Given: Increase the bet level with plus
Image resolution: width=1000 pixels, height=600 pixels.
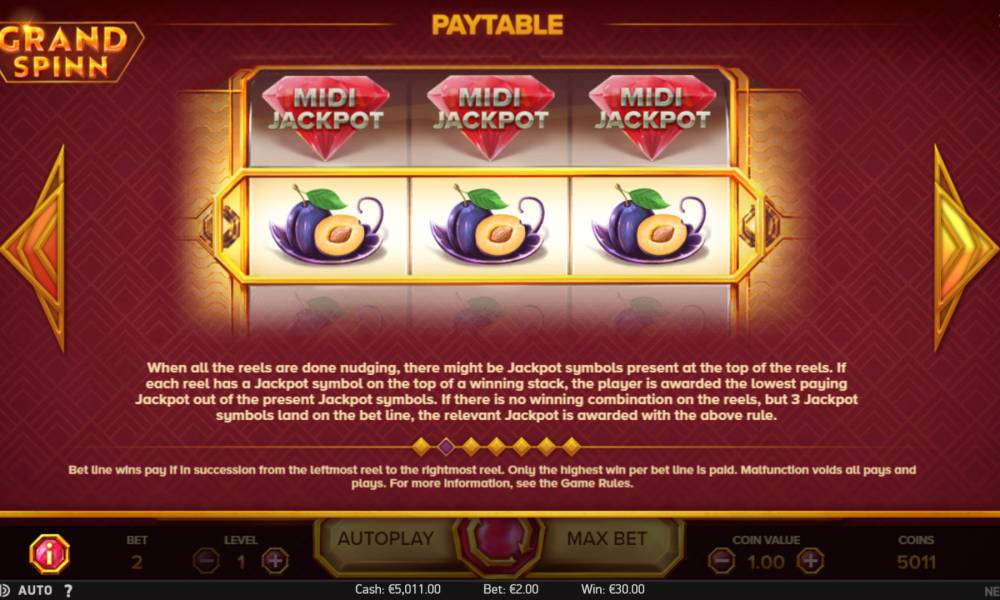Looking at the screenshot, I should (x=275, y=561).
